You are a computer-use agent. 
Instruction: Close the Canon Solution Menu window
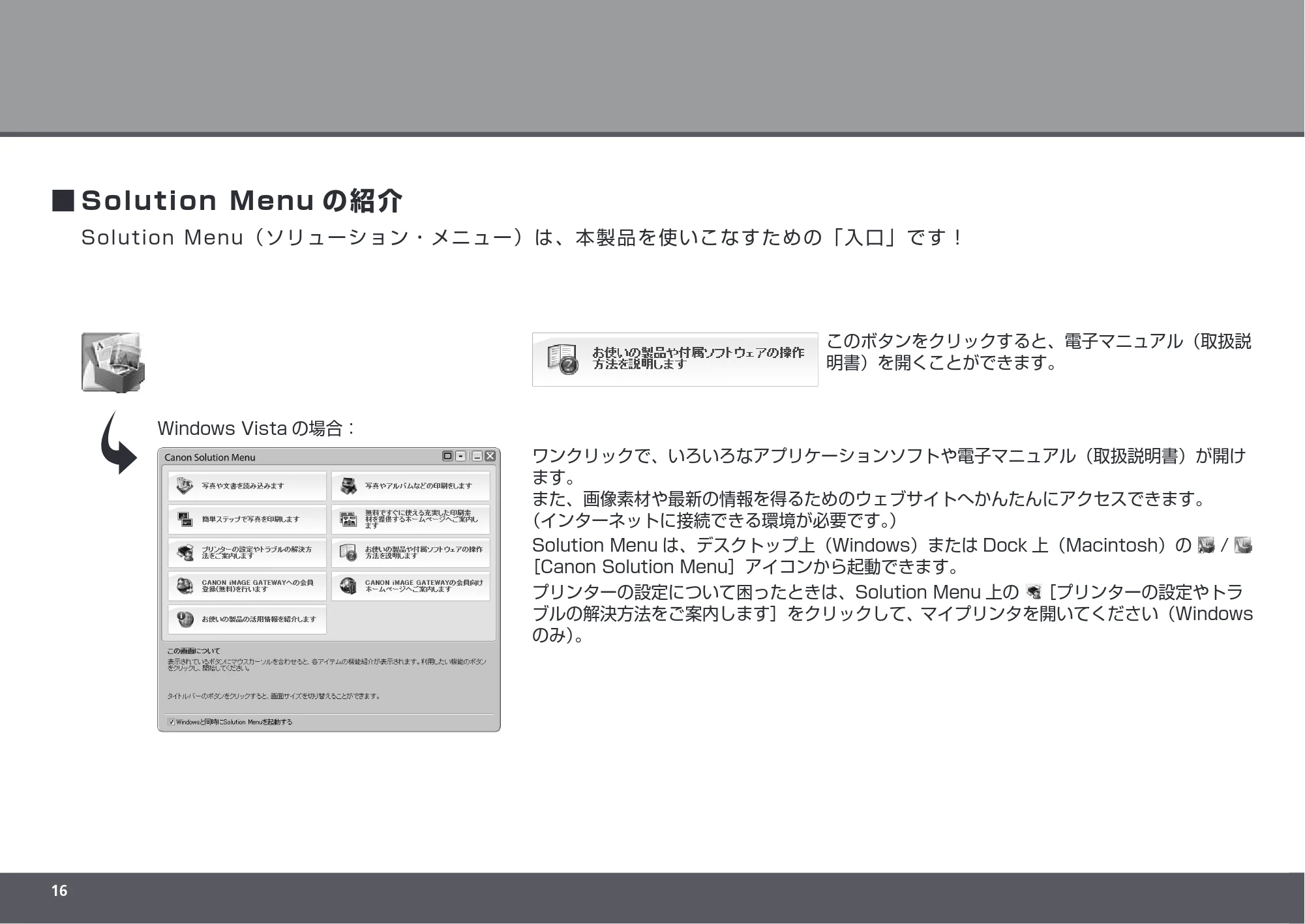click(490, 456)
